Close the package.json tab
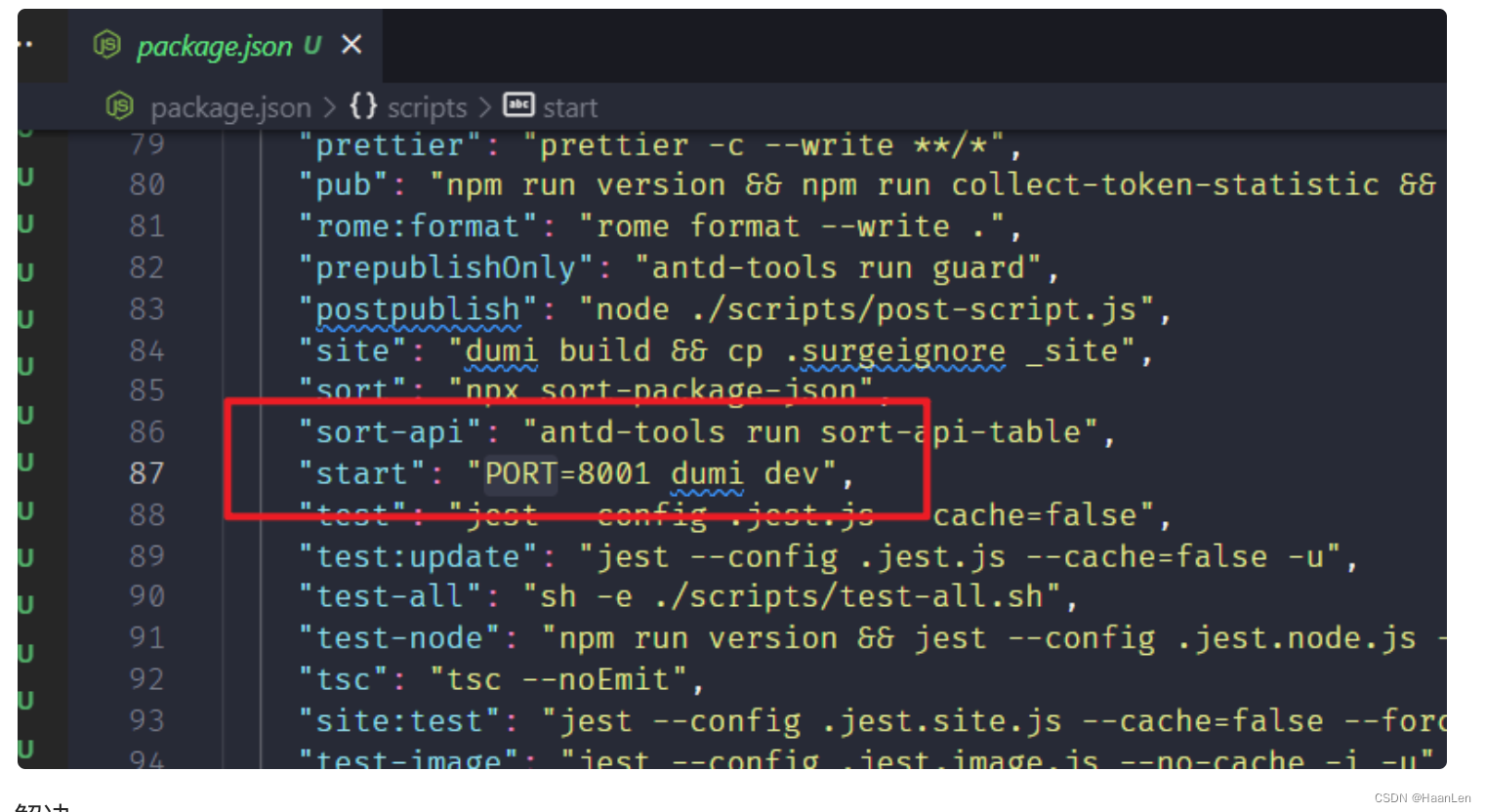The height and width of the screenshot is (812, 1486). click(x=351, y=45)
